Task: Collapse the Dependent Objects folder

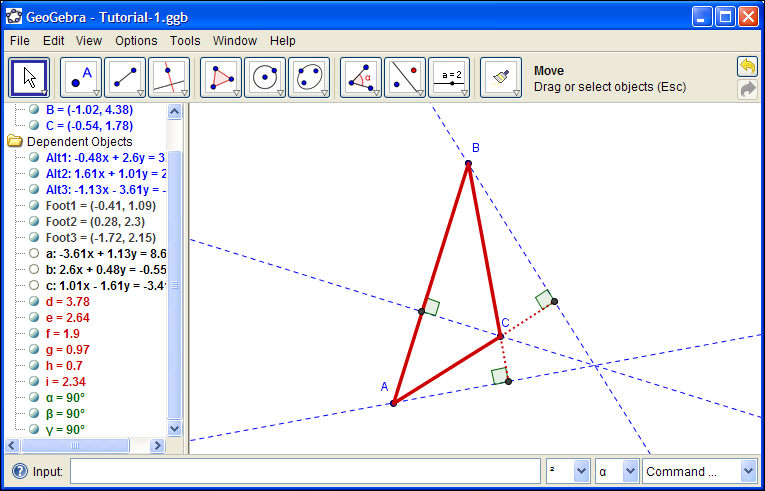Action: 15,142
